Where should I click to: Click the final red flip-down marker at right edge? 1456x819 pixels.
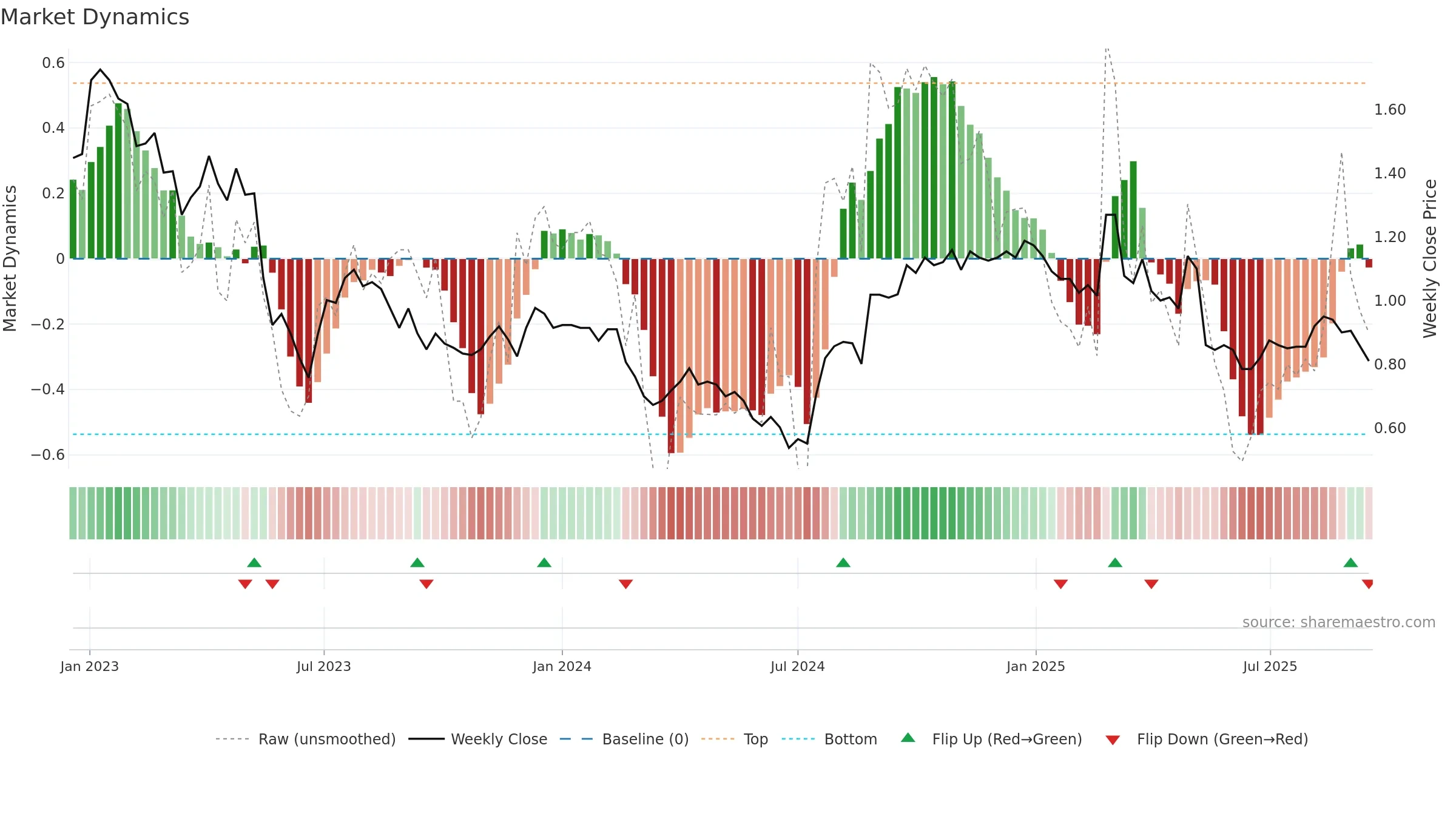1367,584
